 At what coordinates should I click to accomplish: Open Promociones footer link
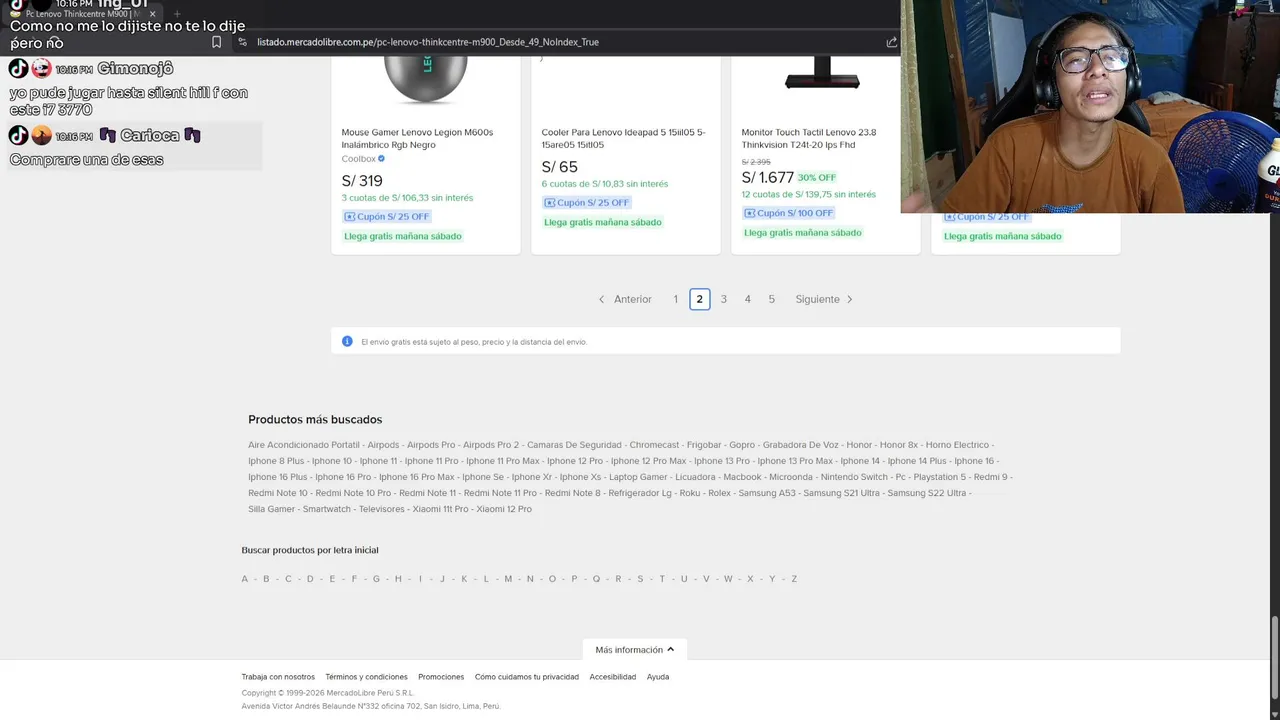pyautogui.click(x=441, y=677)
